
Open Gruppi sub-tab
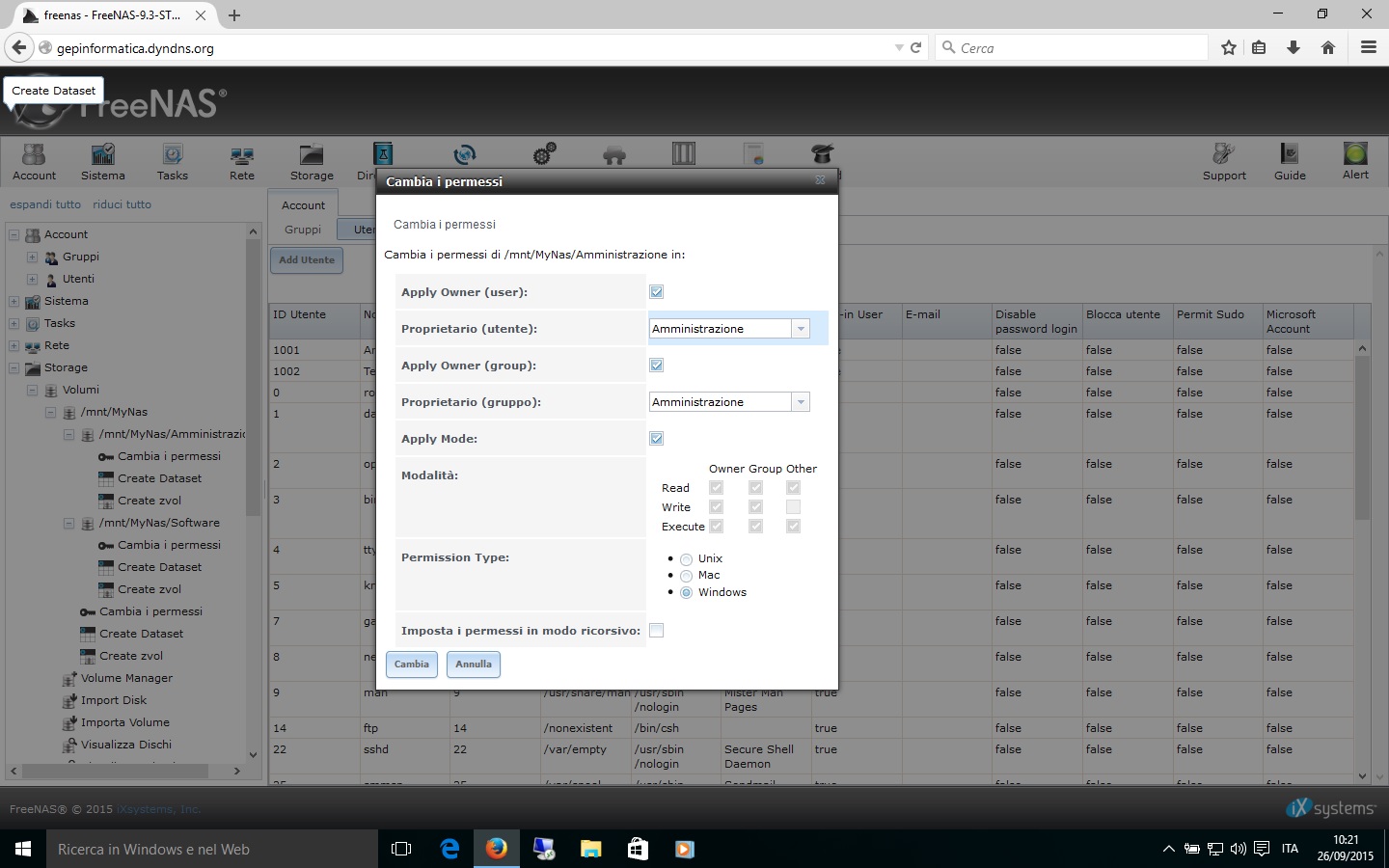(x=303, y=230)
